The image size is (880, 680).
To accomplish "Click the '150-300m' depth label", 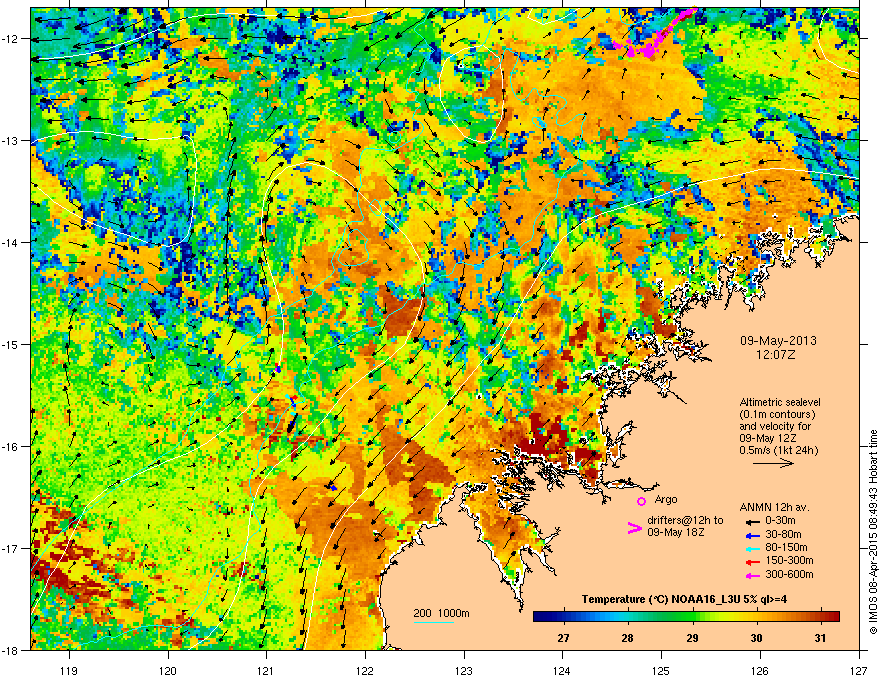I will (x=789, y=560).
